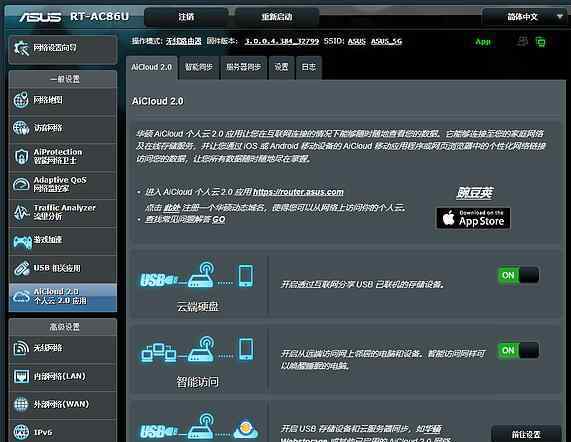Open the https://router.asus.com link
The height and width of the screenshot is (442, 571).
[x=298, y=192]
